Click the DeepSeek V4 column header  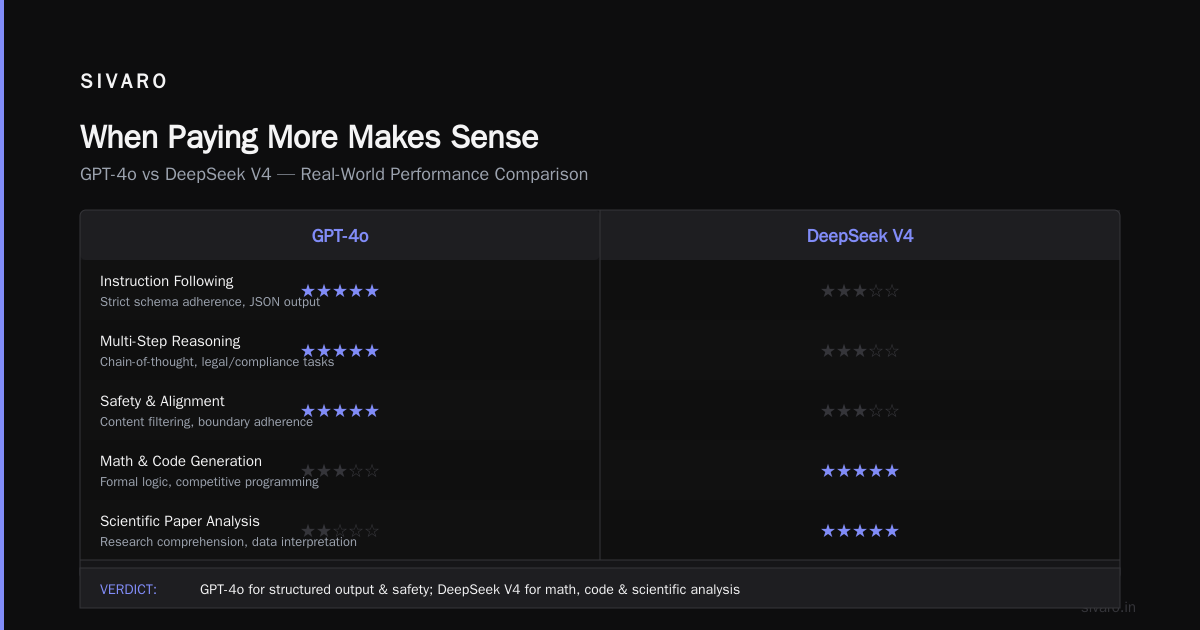pyautogui.click(x=860, y=236)
